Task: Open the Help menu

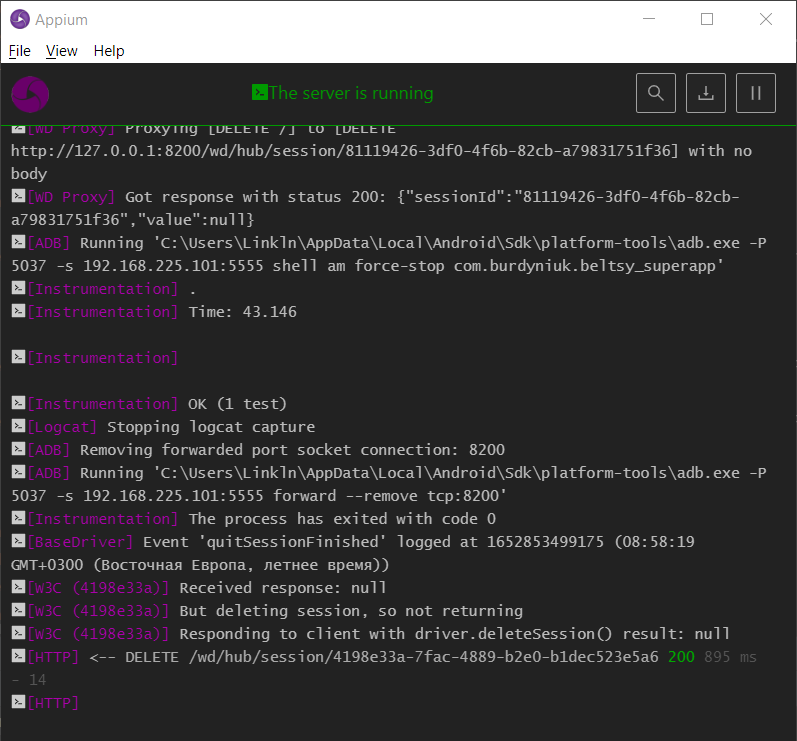Action: 109,51
